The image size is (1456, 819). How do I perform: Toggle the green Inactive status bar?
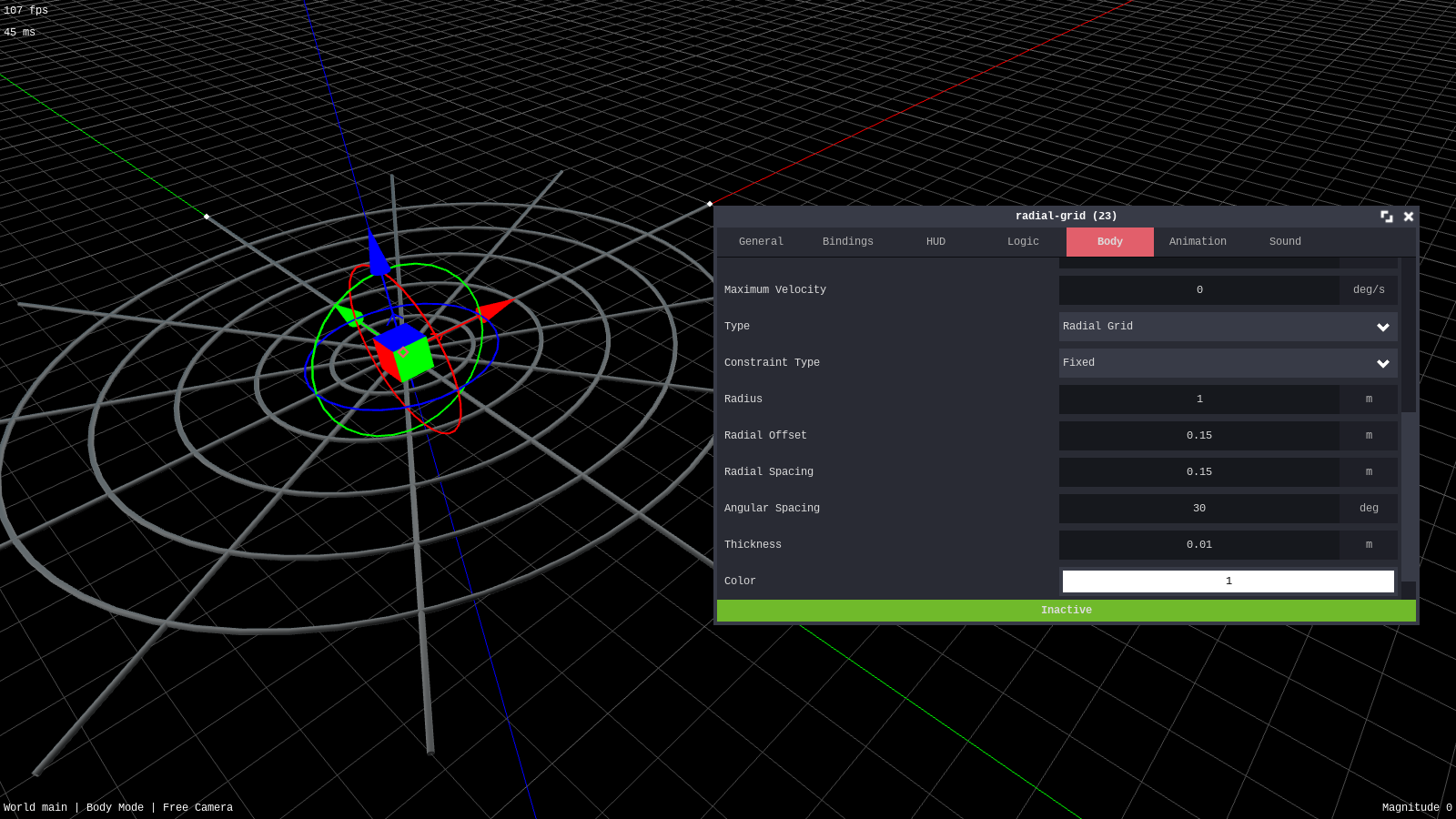point(1066,611)
